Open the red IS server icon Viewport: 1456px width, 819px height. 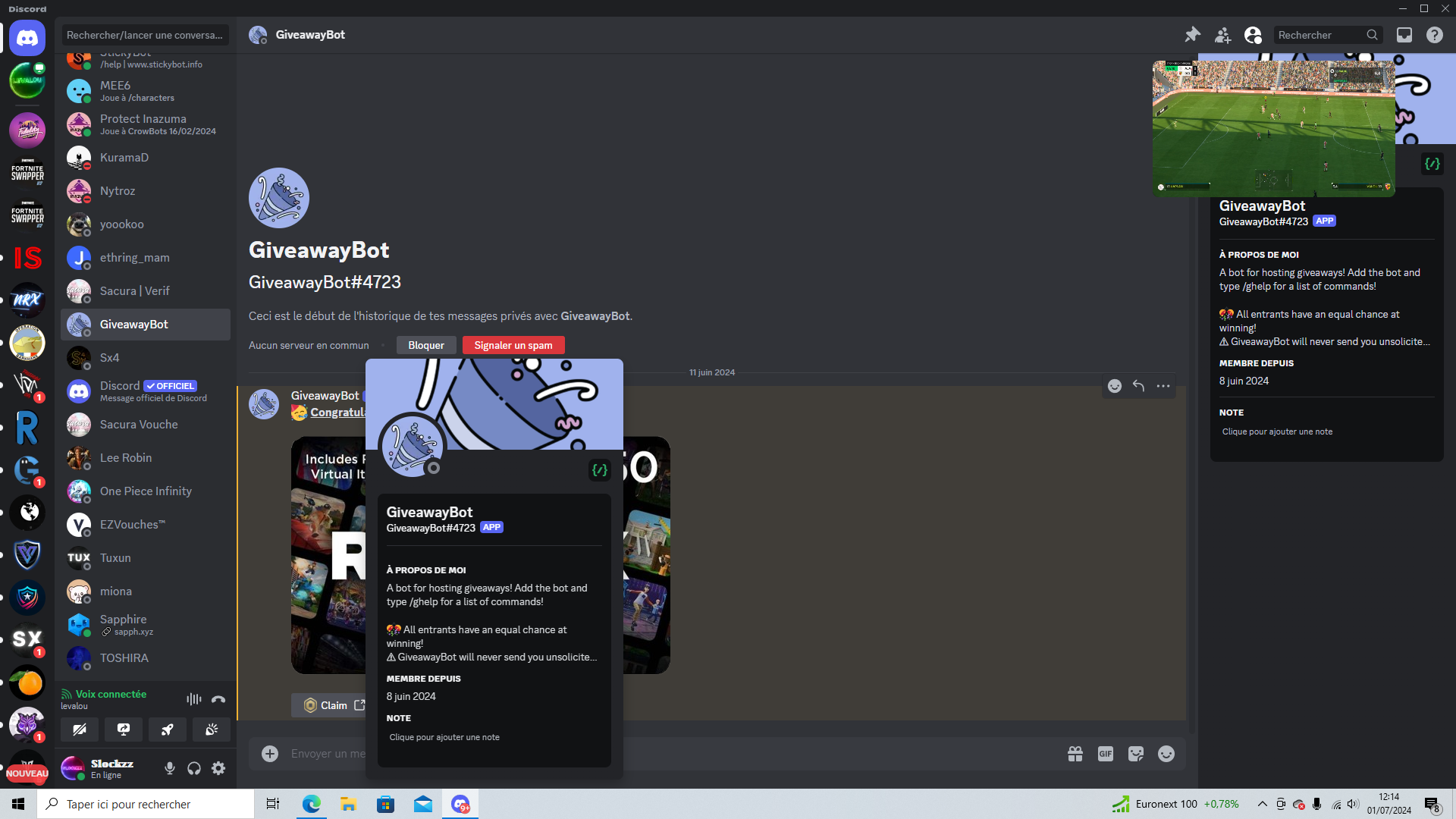(27, 258)
